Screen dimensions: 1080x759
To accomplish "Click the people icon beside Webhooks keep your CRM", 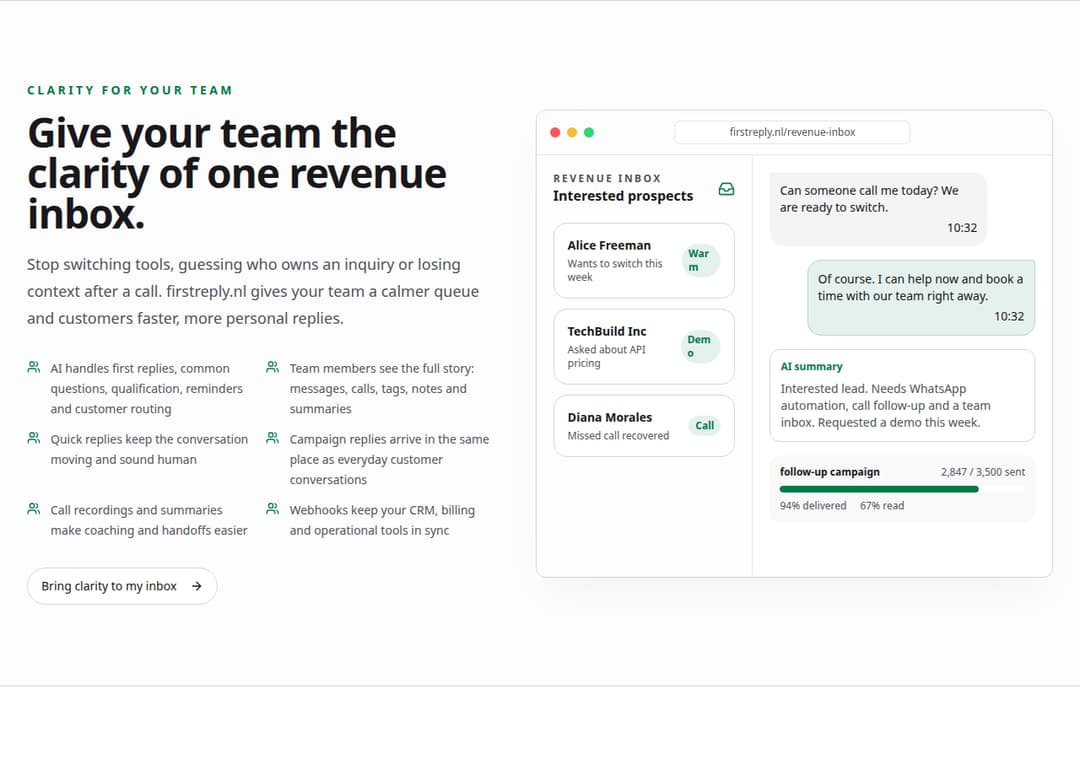I will tap(273, 509).
